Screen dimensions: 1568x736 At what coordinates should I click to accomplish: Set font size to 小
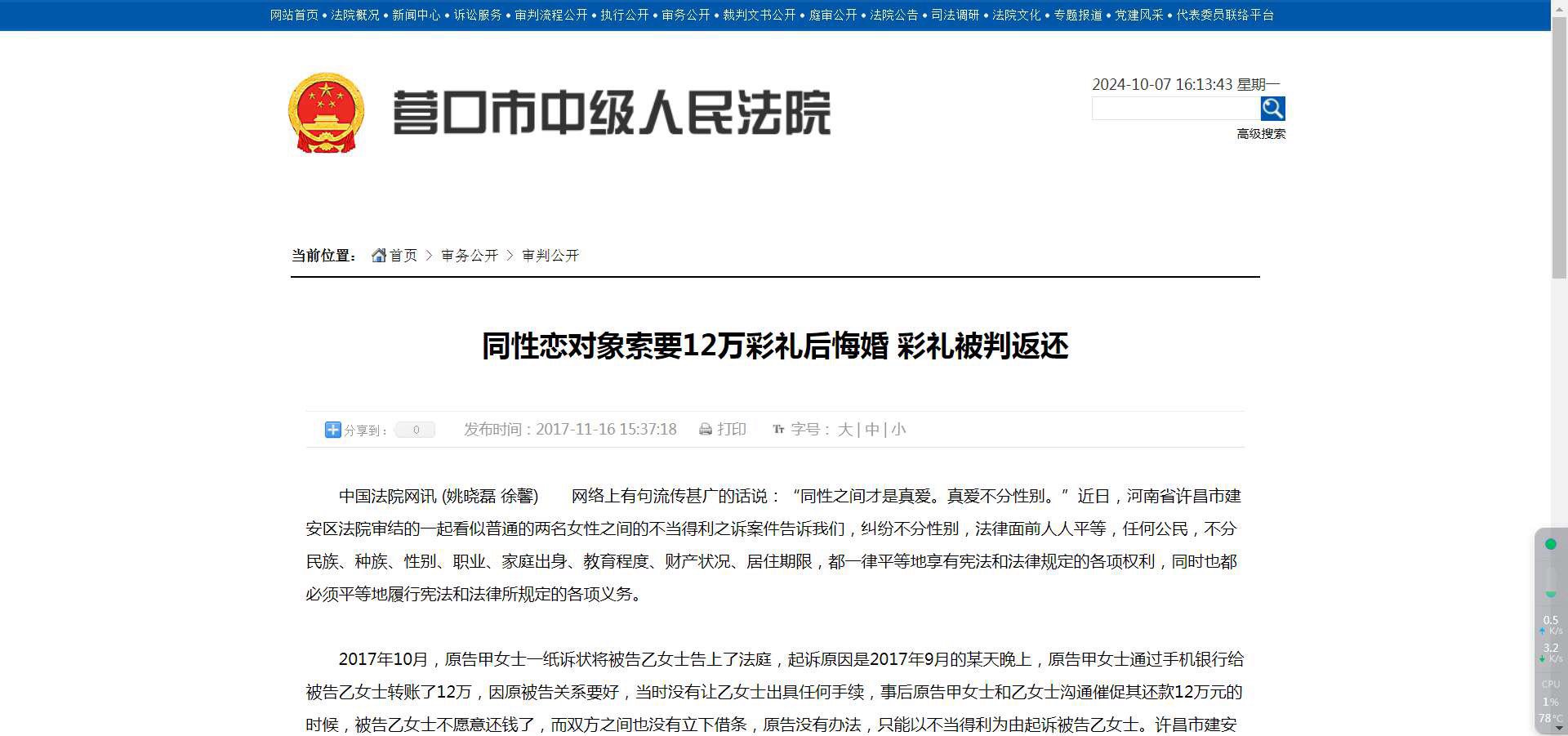898,430
